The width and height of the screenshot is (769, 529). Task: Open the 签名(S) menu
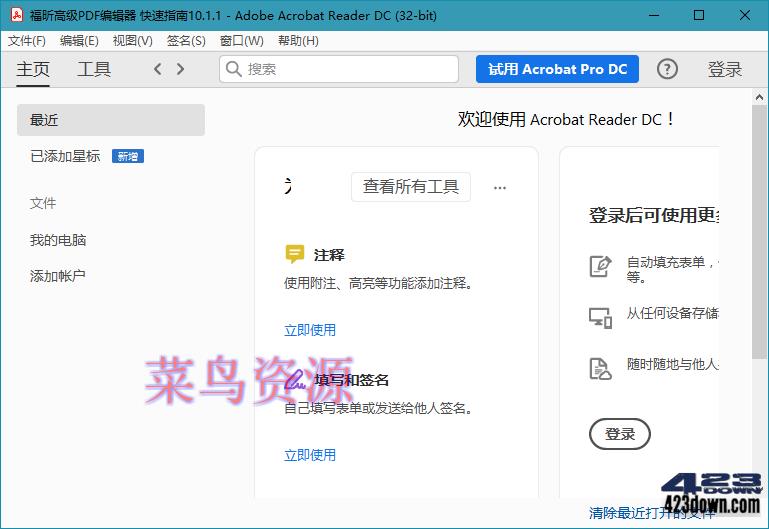(186, 41)
